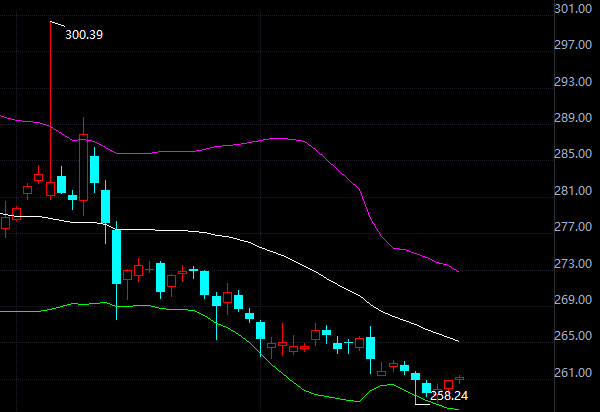Click the 301.00 price axis label
The width and height of the screenshot is (600, 412).
[573, 9]
